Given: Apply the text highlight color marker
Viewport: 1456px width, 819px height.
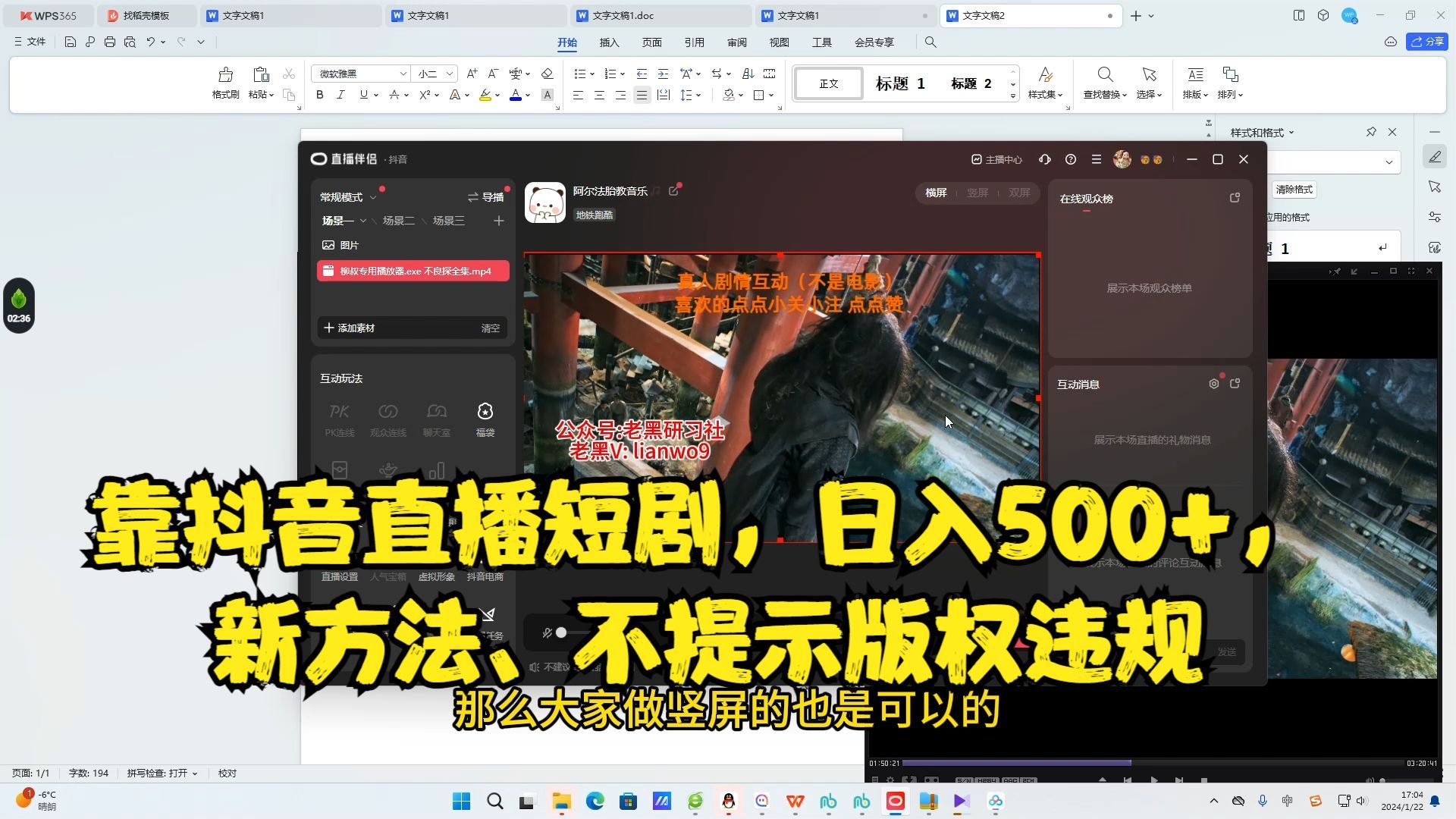Looking at the screenshot, I should (485, 95).
